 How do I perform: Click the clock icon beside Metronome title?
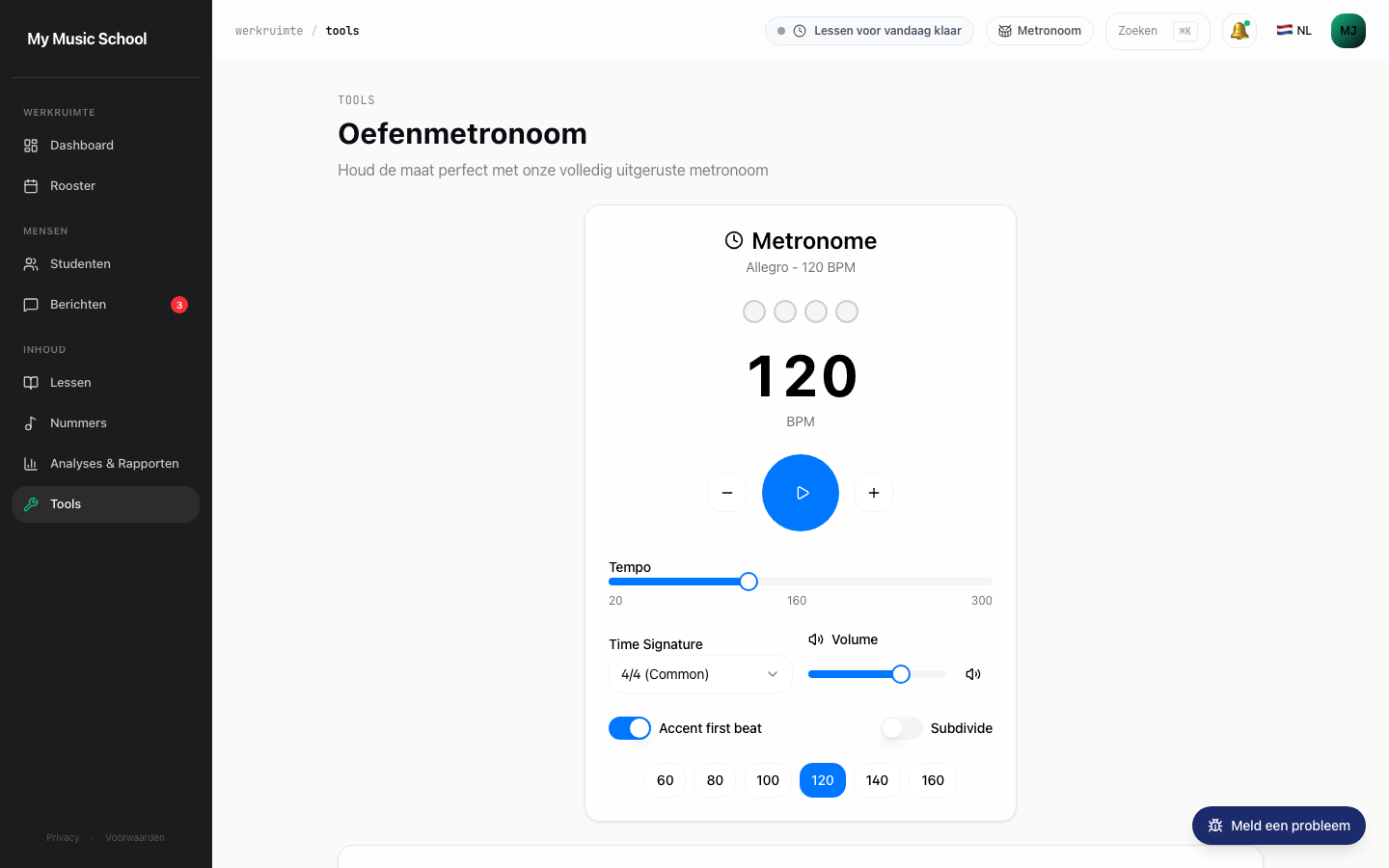(x=734, y=240)
